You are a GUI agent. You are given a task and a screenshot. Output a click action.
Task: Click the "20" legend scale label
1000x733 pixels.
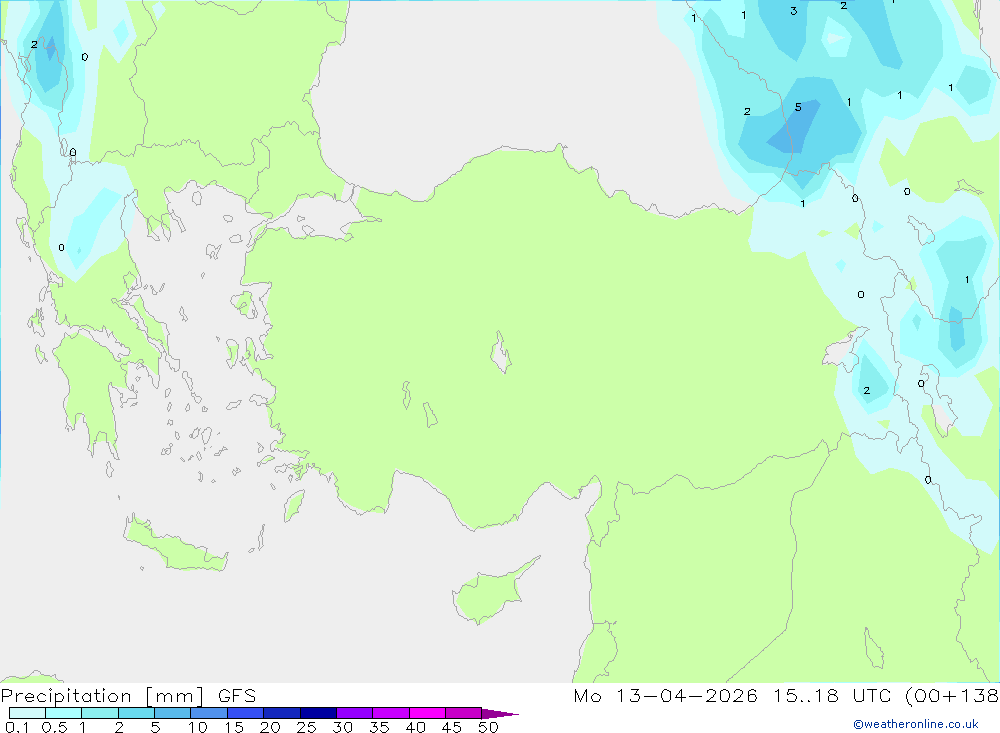click(x=270, y=727)
